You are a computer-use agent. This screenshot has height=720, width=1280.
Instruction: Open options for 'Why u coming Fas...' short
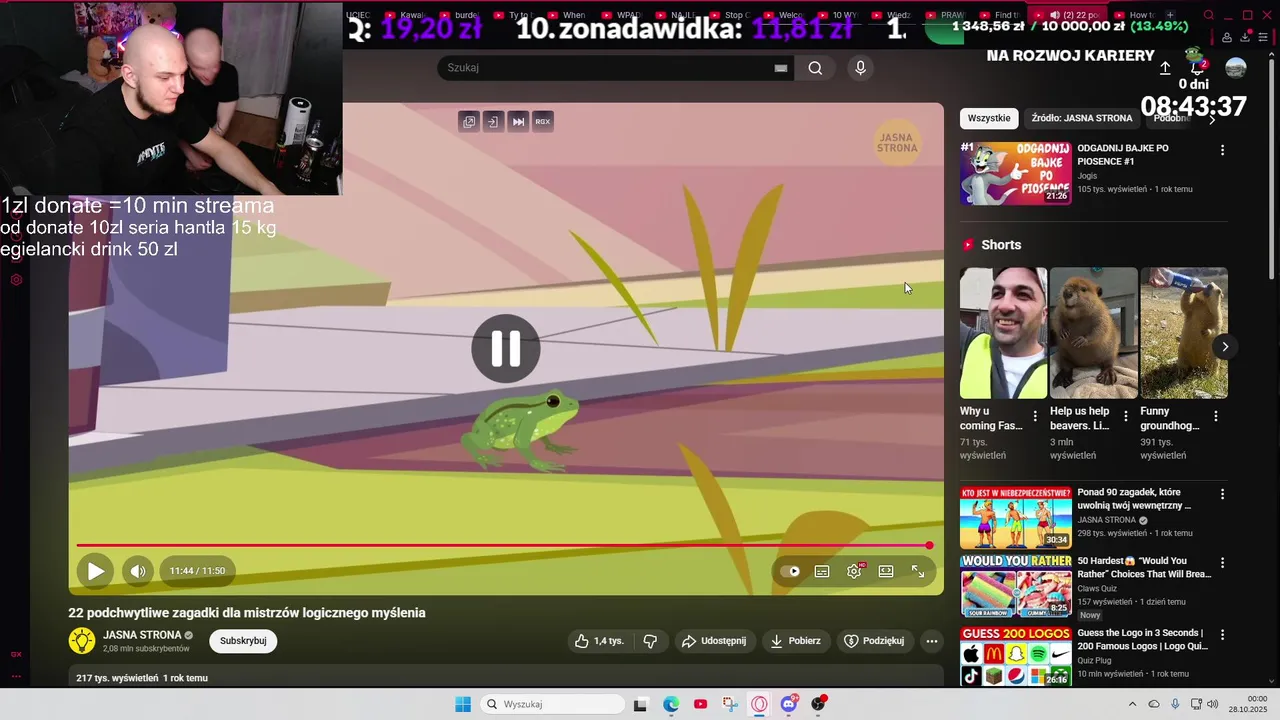tap(1035, 416)
